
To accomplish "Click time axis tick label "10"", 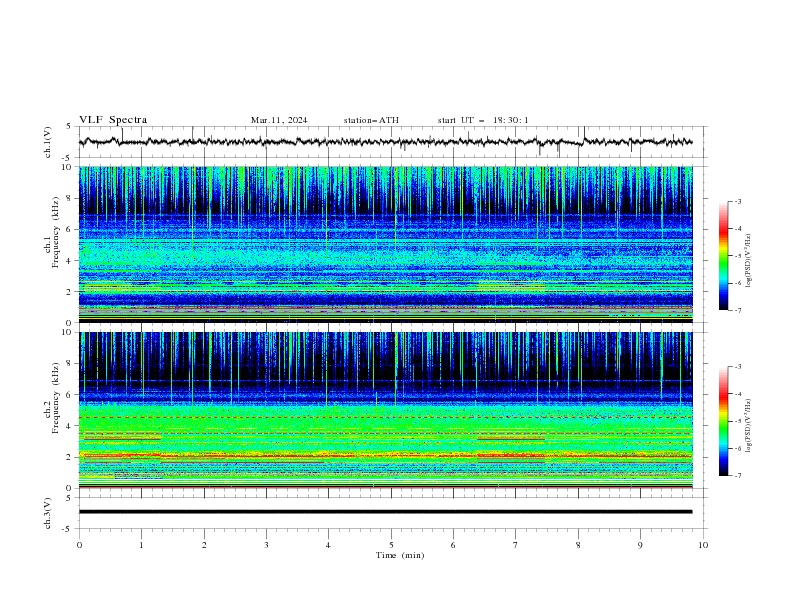I will click(x=703, y=545).
